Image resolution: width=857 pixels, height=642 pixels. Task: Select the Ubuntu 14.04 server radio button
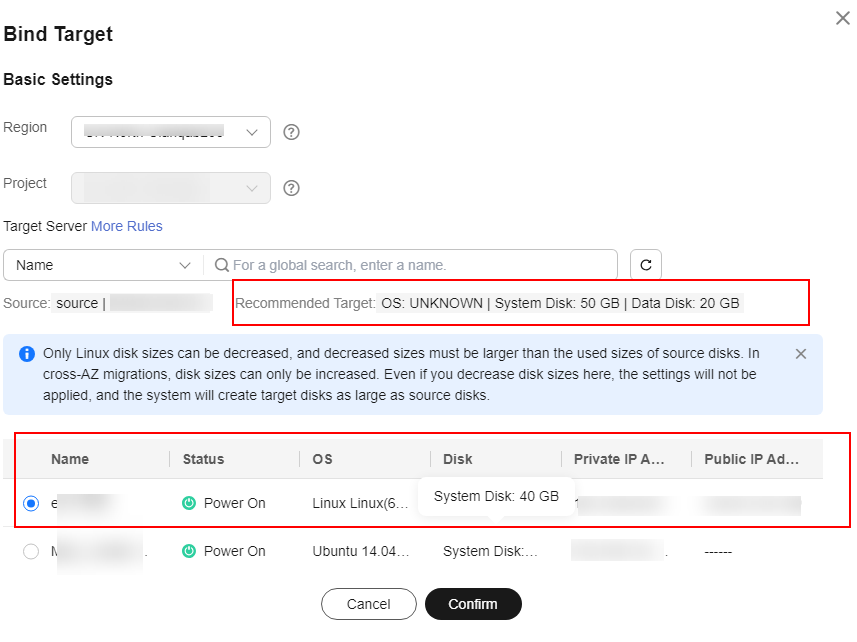click(31, 551)
